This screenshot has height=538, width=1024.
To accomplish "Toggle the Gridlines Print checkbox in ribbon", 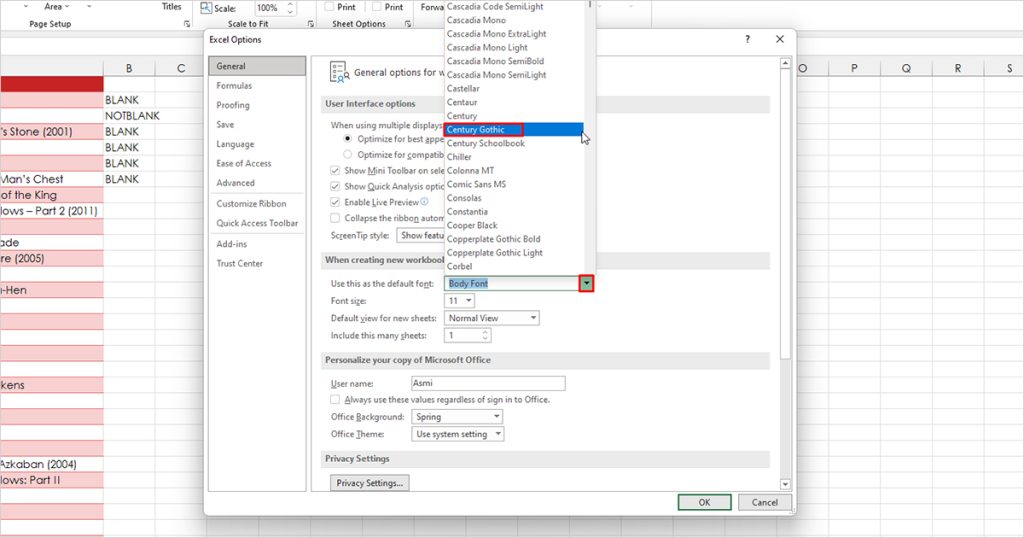I will [329, 7].
